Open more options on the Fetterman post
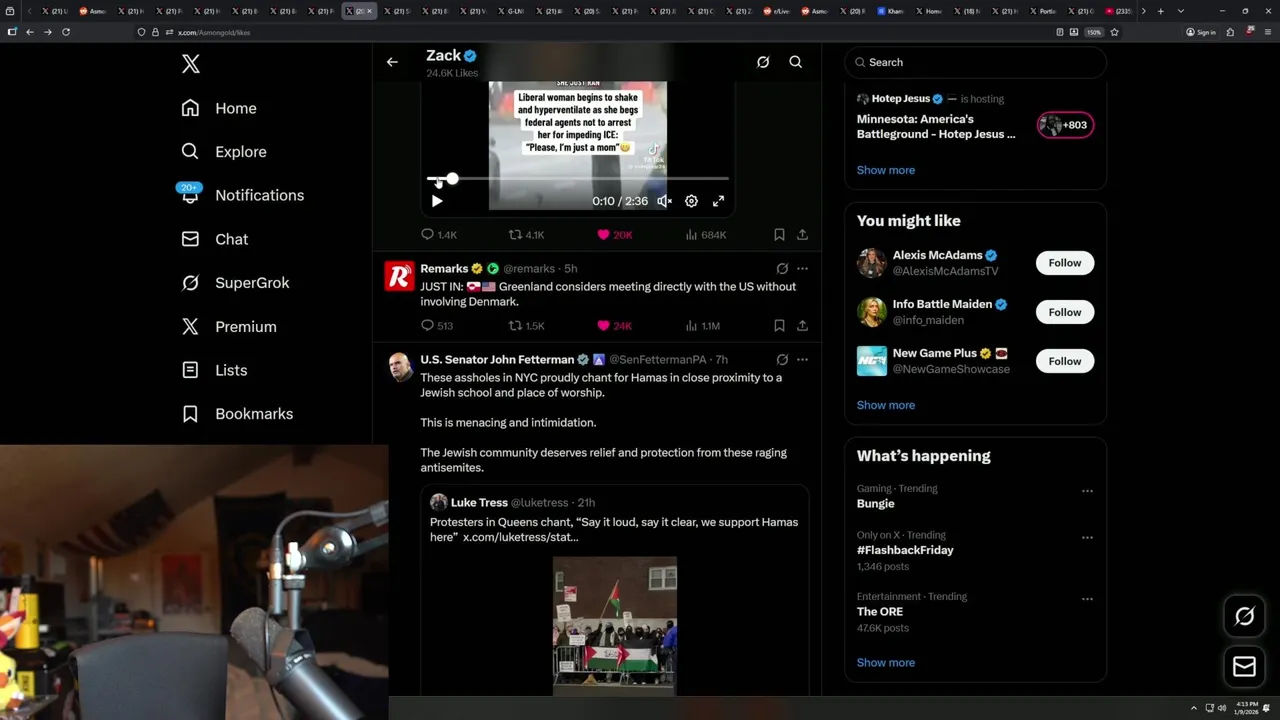Image resolution: width=1280 pixels, height=720 pixels. (802, 360)
